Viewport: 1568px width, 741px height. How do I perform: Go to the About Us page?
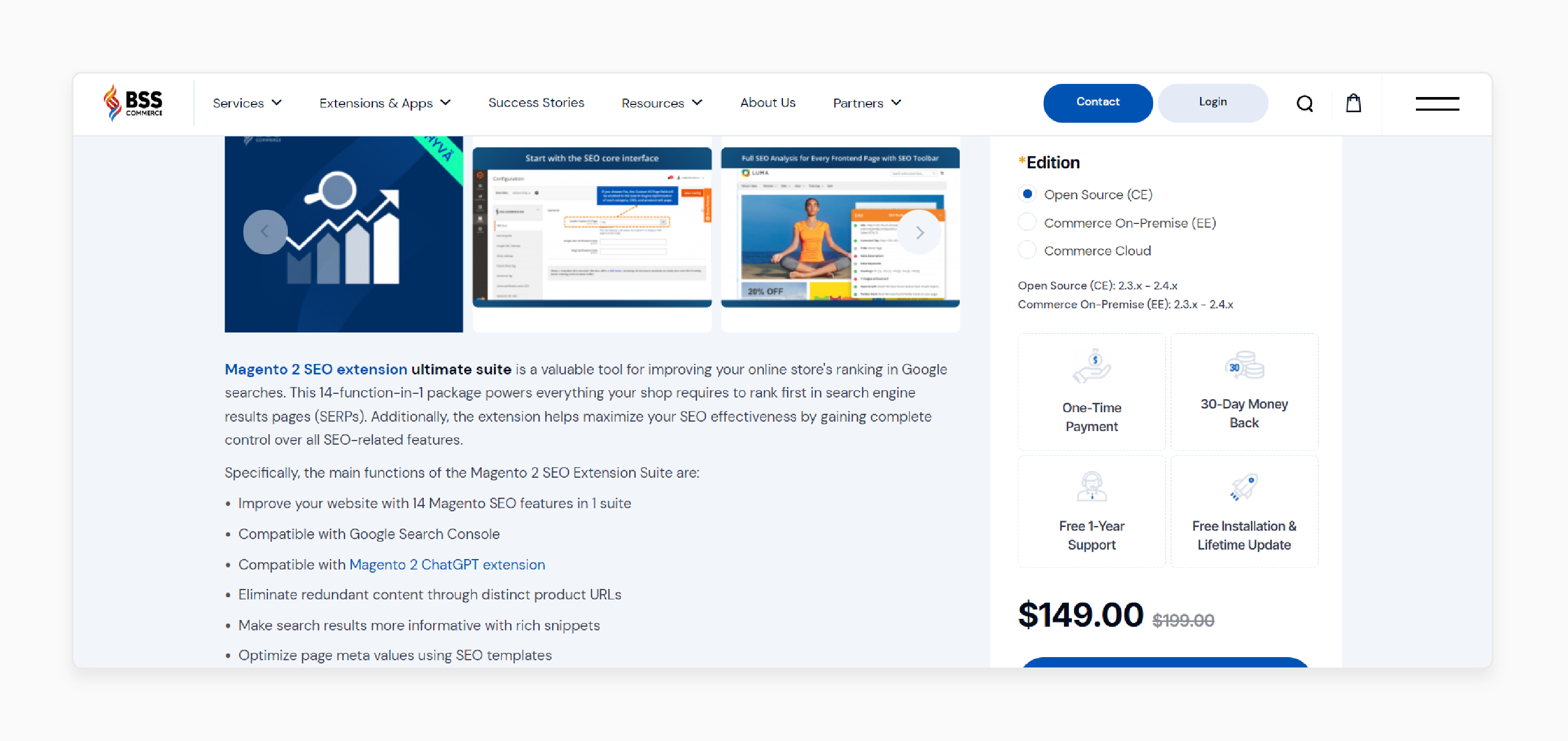pos(768,102)
